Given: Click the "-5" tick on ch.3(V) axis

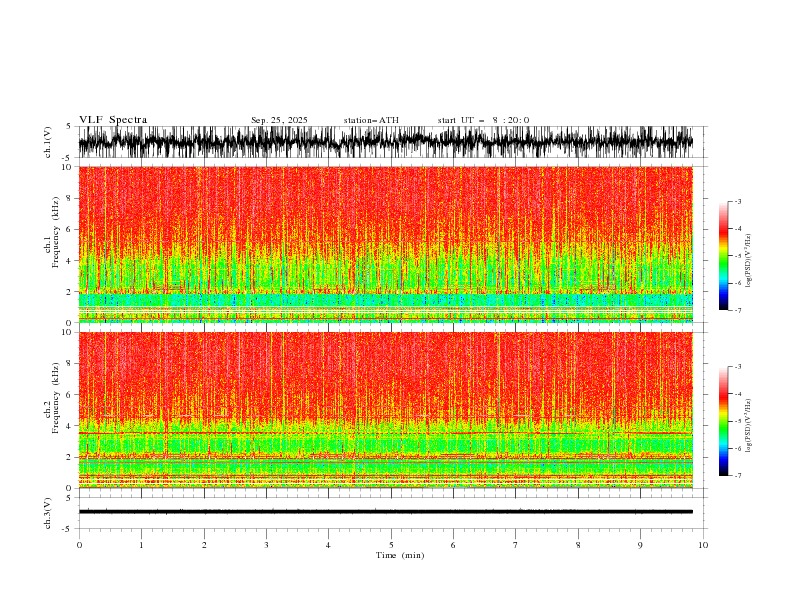Looking at the screenshot, I should [67, 529].
